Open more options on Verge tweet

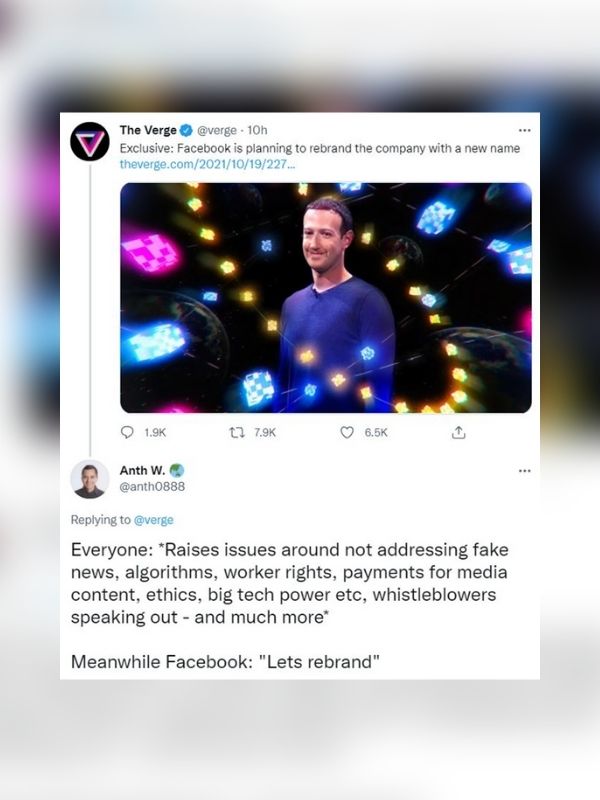pyautogui.click(x=524, y=131)
